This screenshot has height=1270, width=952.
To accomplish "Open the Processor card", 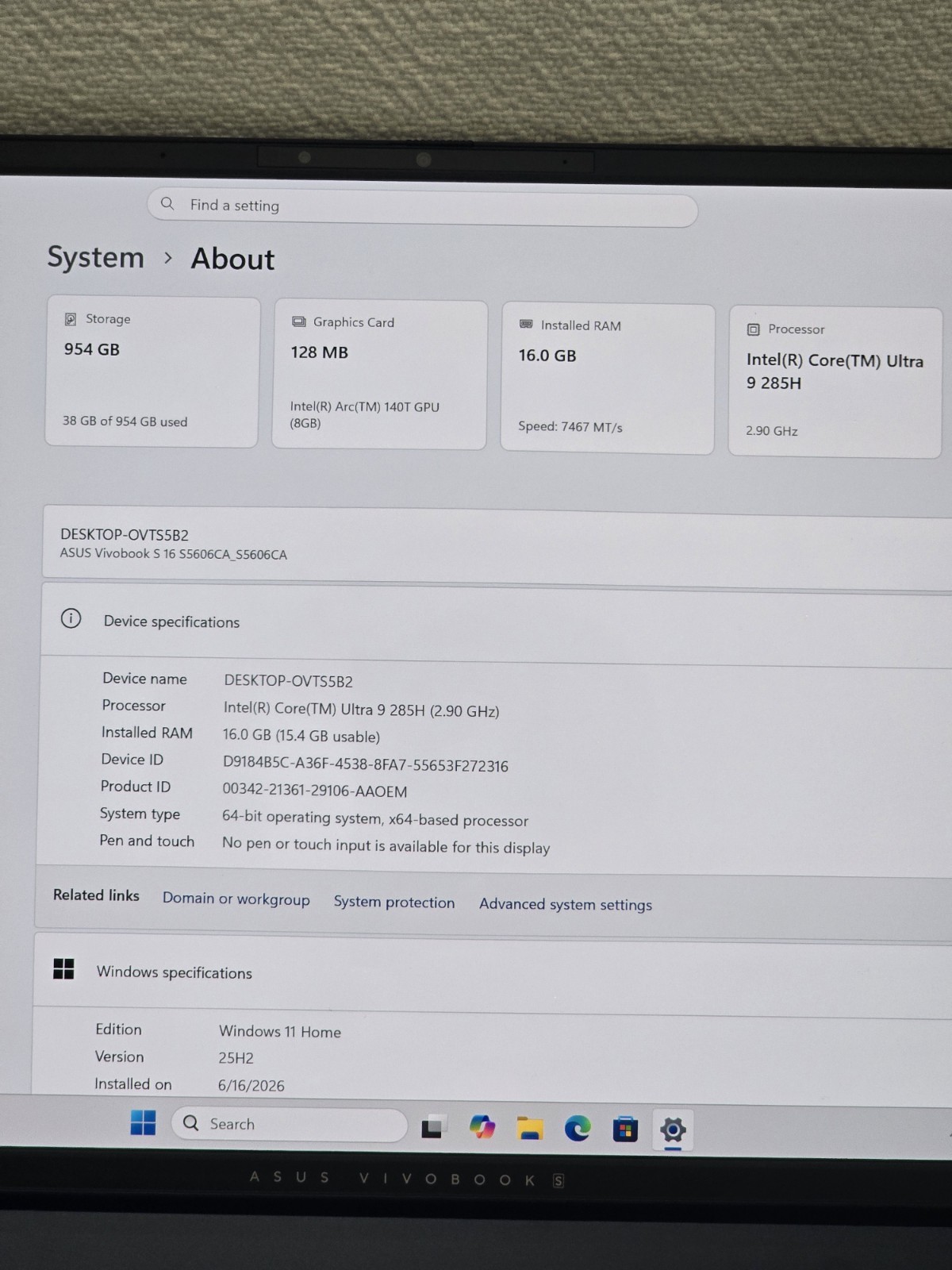I will (x=835, y=382).
